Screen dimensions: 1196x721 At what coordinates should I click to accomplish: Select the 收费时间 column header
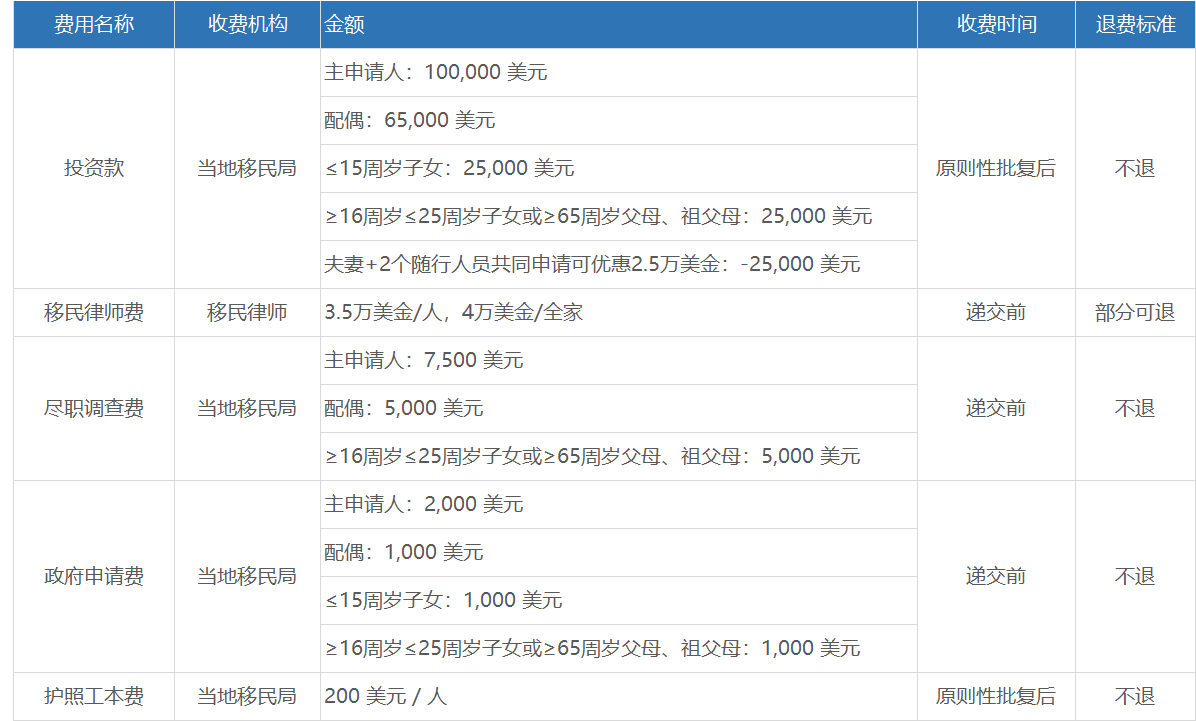[996, 25]
